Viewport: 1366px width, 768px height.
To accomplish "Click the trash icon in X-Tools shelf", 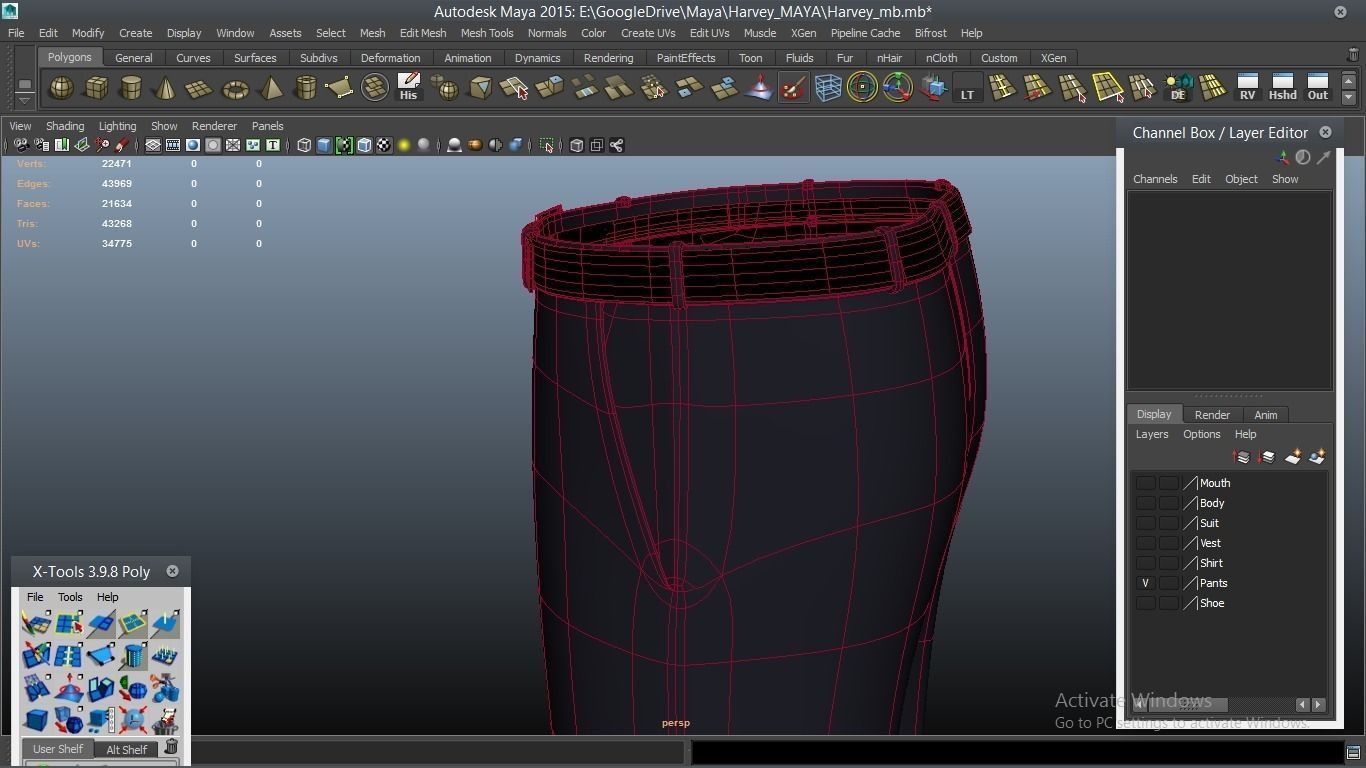I will (x=171, y=747).
